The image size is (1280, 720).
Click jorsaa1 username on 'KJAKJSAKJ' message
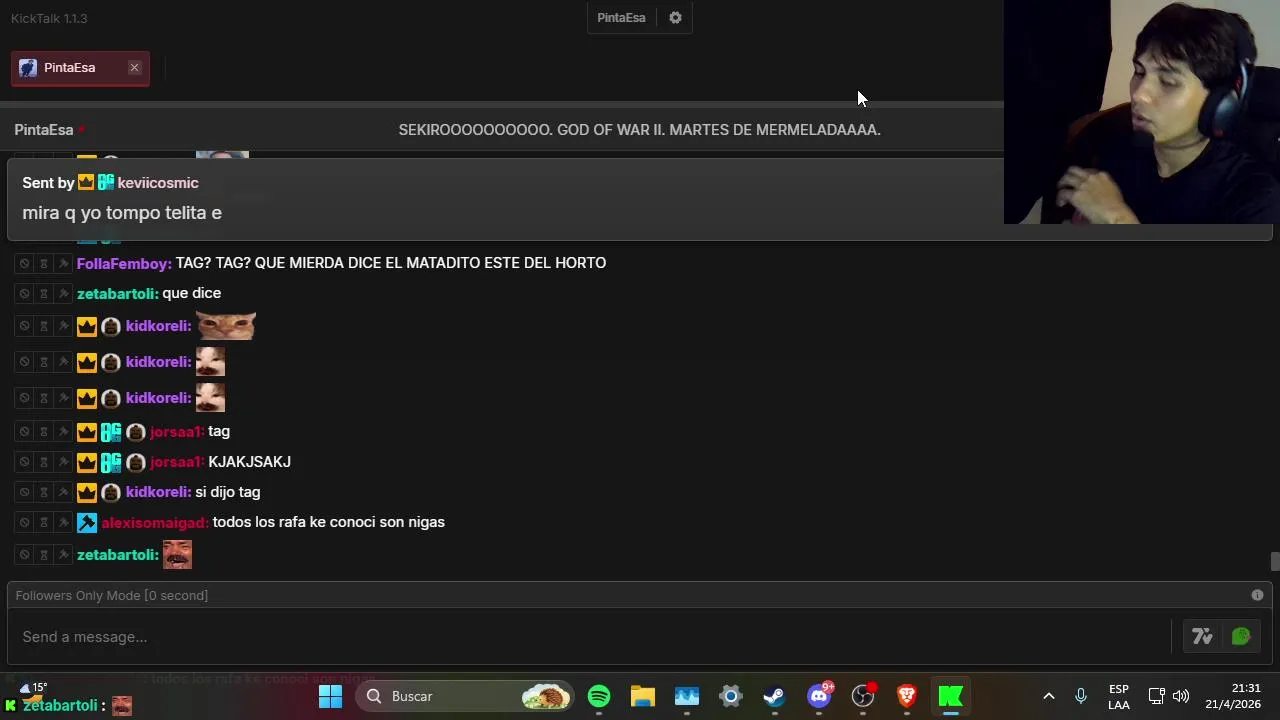tap(176, 462)
